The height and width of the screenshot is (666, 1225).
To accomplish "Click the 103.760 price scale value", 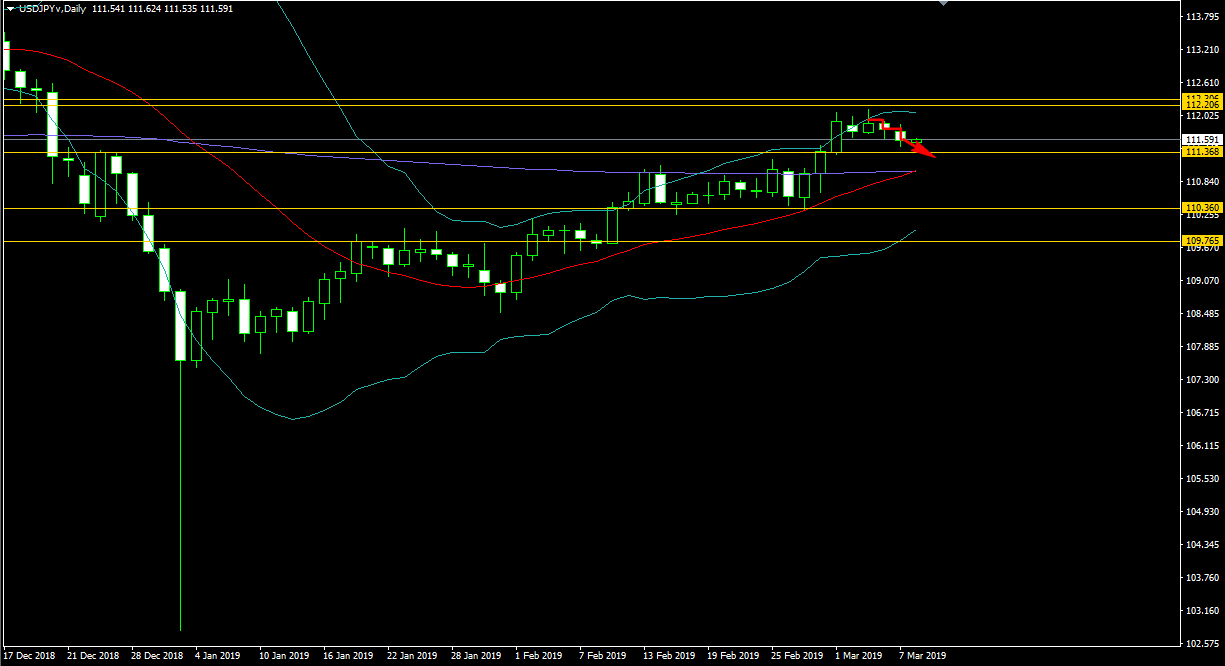I will (1201, 578).
